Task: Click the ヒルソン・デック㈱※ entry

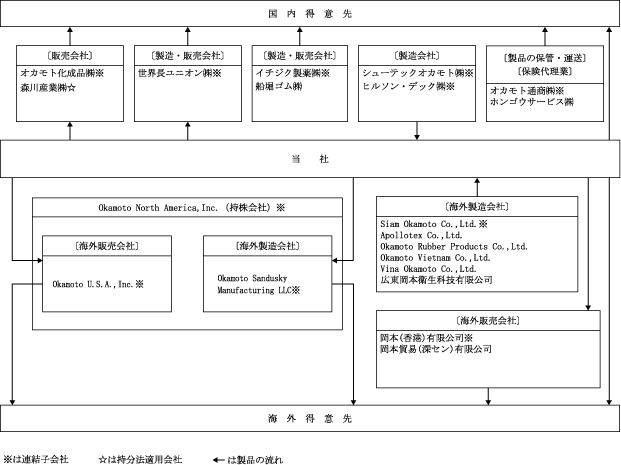Action: pos(408,86)
